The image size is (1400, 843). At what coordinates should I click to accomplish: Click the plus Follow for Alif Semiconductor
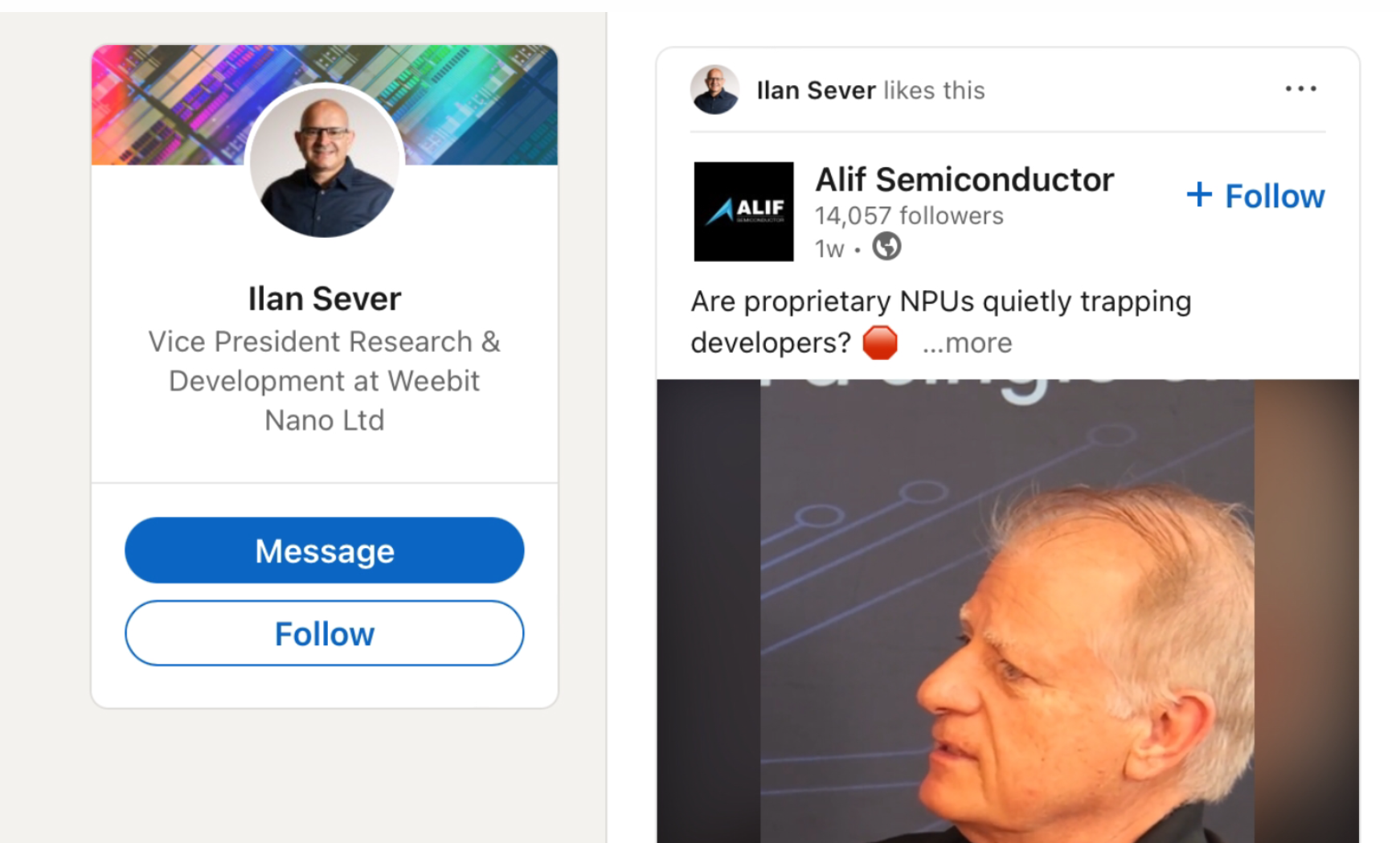[1255, 196]
